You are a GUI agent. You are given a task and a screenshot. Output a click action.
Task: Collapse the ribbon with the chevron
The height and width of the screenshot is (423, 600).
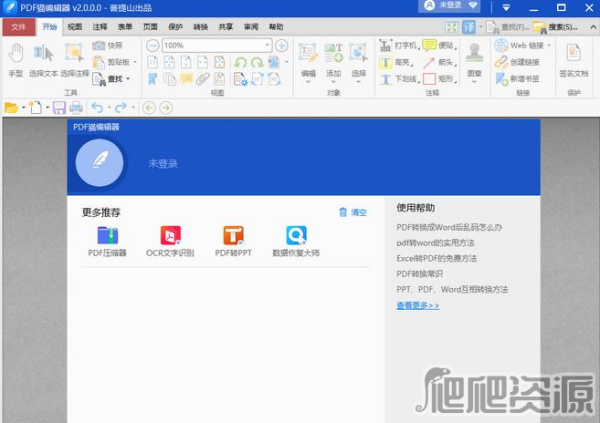[593, 27]
